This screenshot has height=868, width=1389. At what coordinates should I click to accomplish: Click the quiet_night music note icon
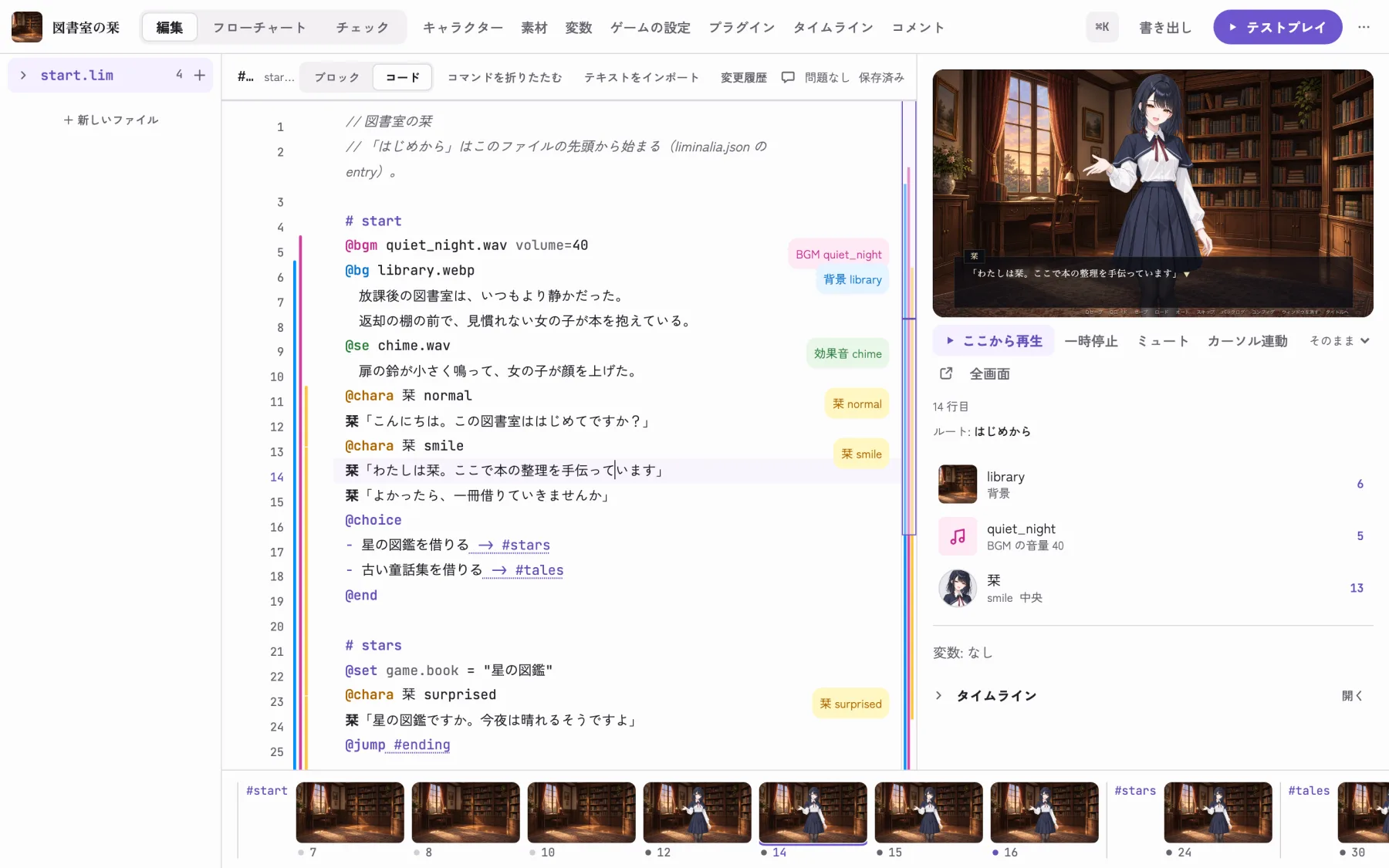coord(958,536)
